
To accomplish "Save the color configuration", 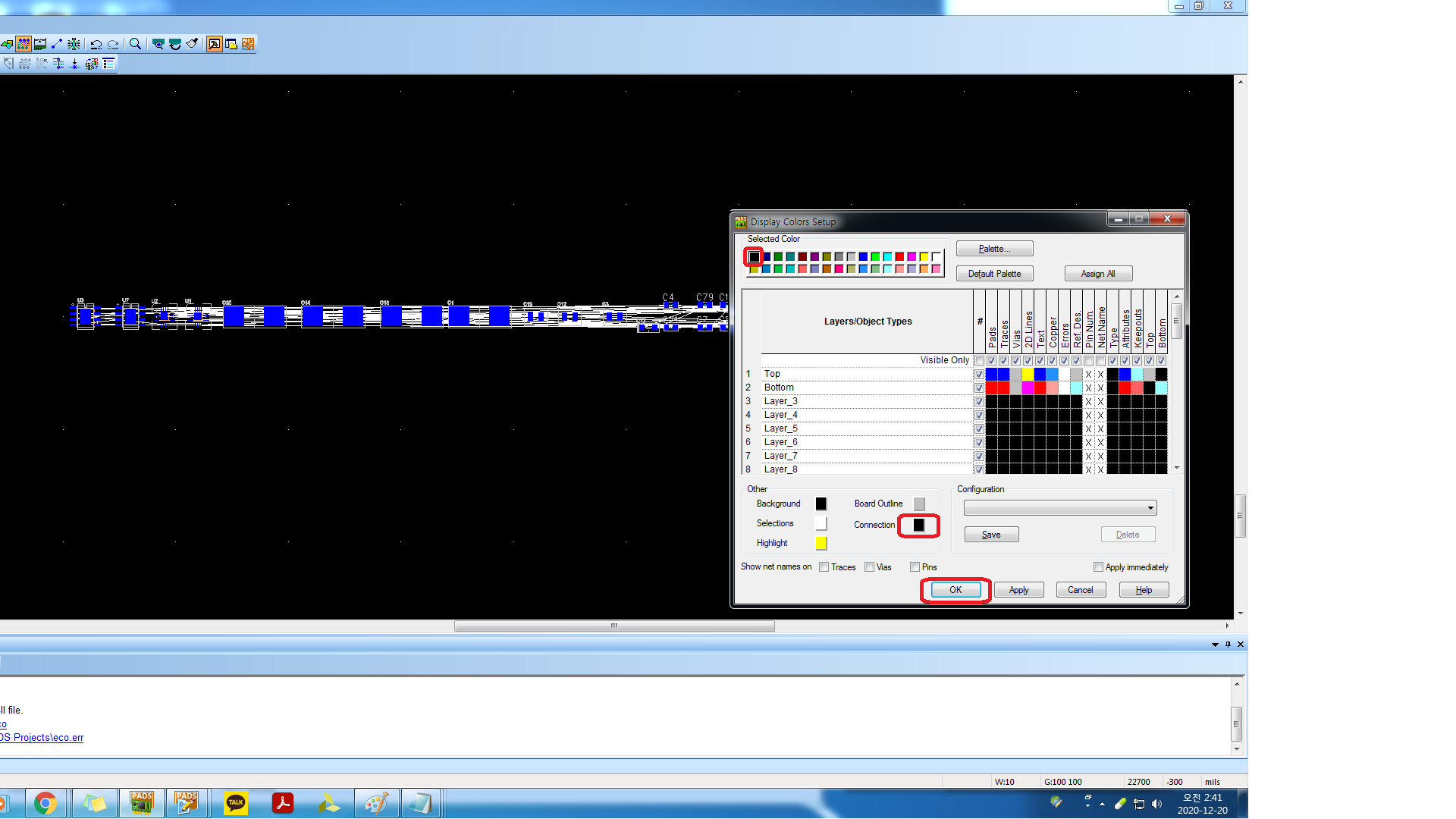I will (991, 535).
